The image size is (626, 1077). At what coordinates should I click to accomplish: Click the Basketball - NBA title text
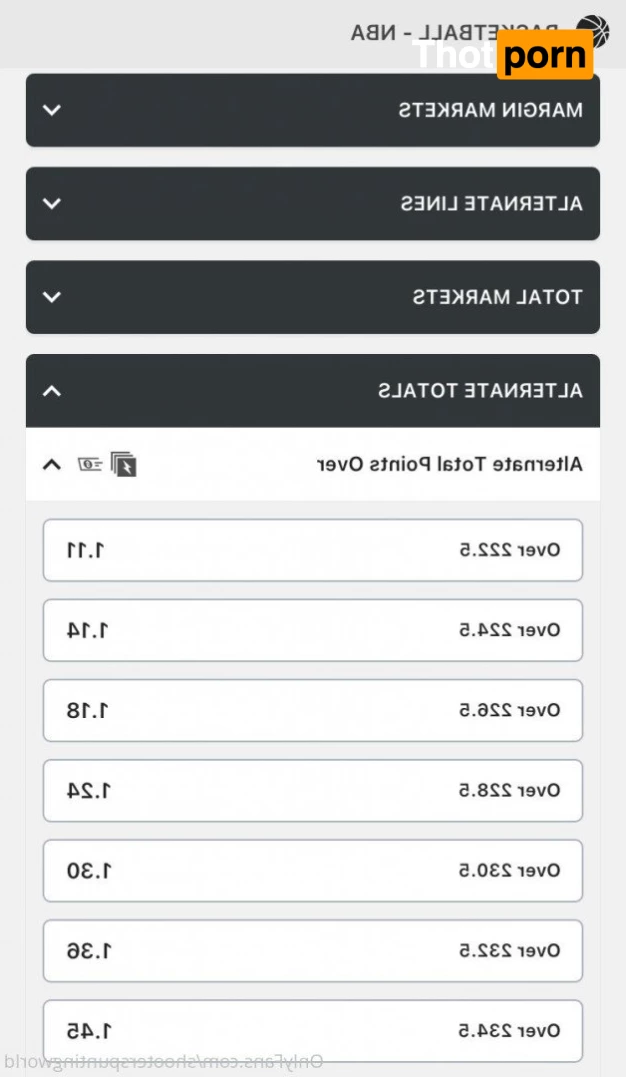460,32
